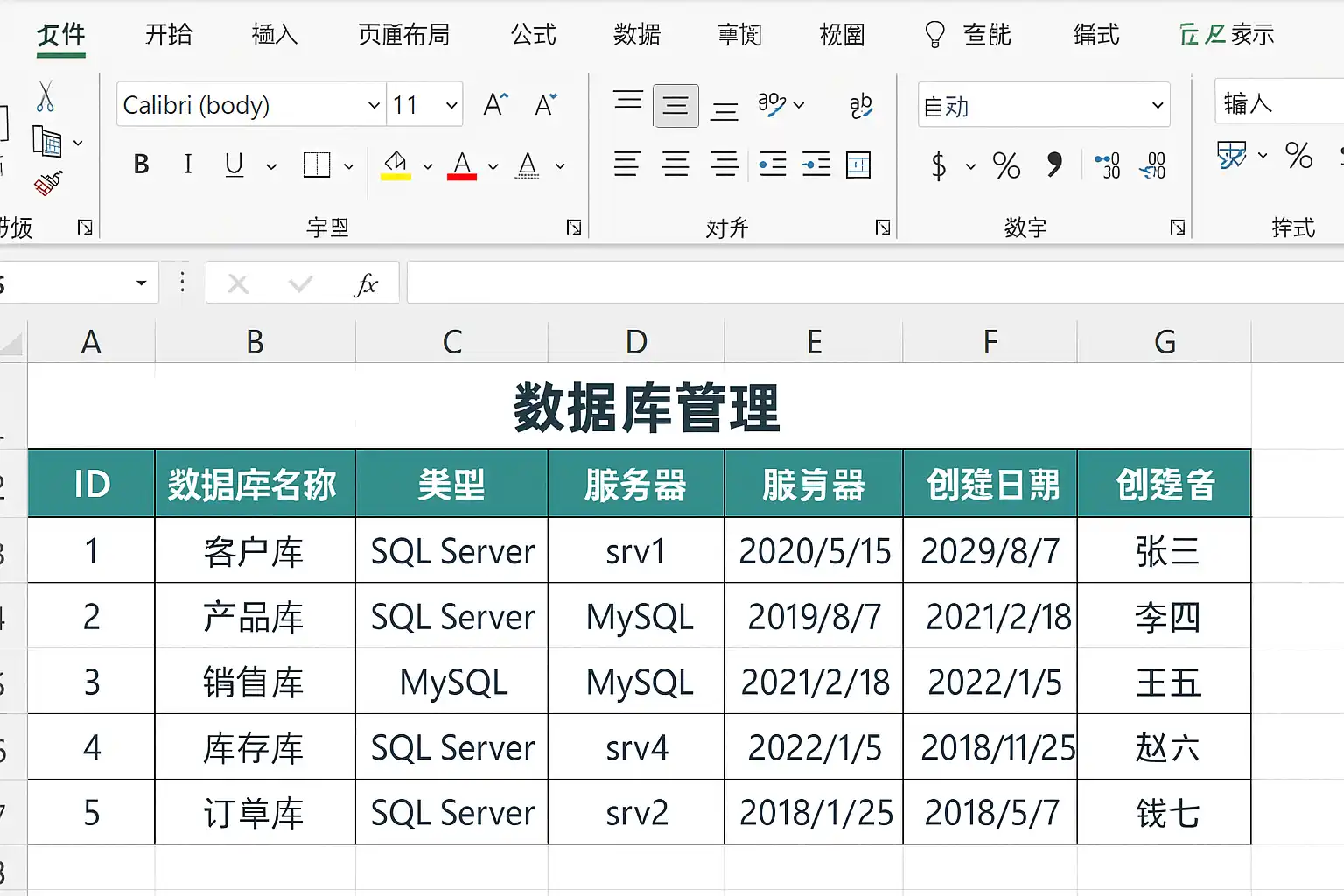This screenshot has height=896, width=1344.
Task: Click the Wrap Text icon
Action: (x=861, y=106)
